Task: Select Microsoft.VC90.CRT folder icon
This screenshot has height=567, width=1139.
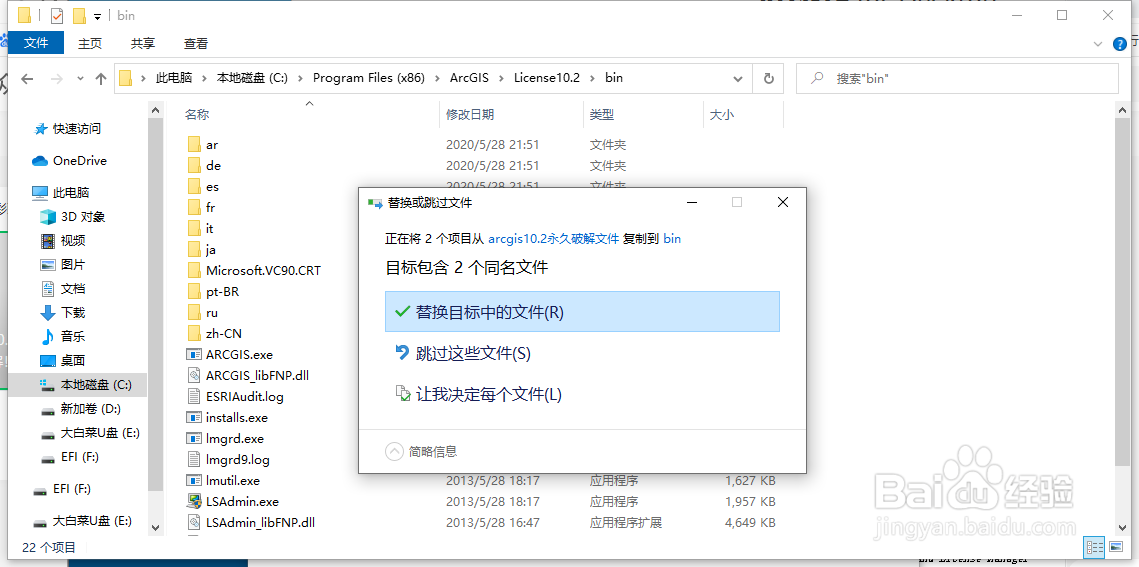Action: (x=193, y=271)
